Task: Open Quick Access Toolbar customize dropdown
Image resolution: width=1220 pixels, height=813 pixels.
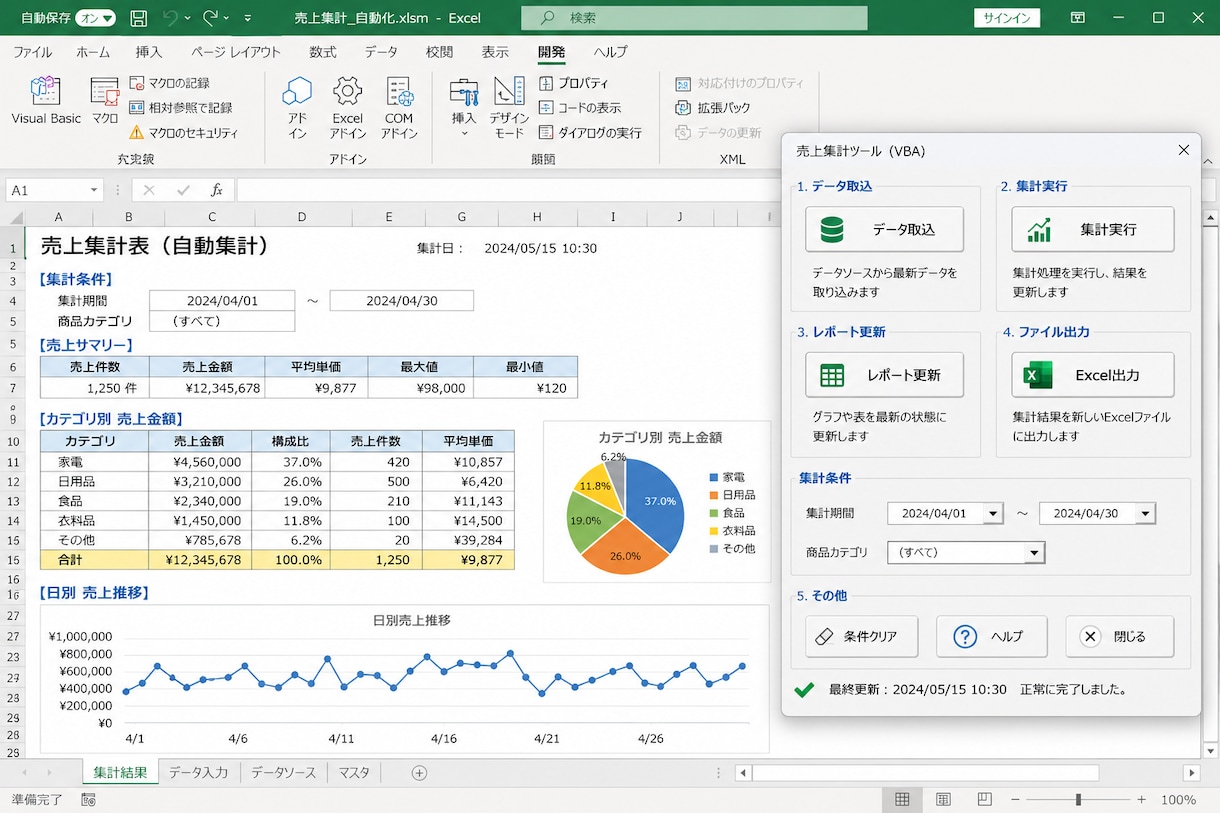Action: 248,18
